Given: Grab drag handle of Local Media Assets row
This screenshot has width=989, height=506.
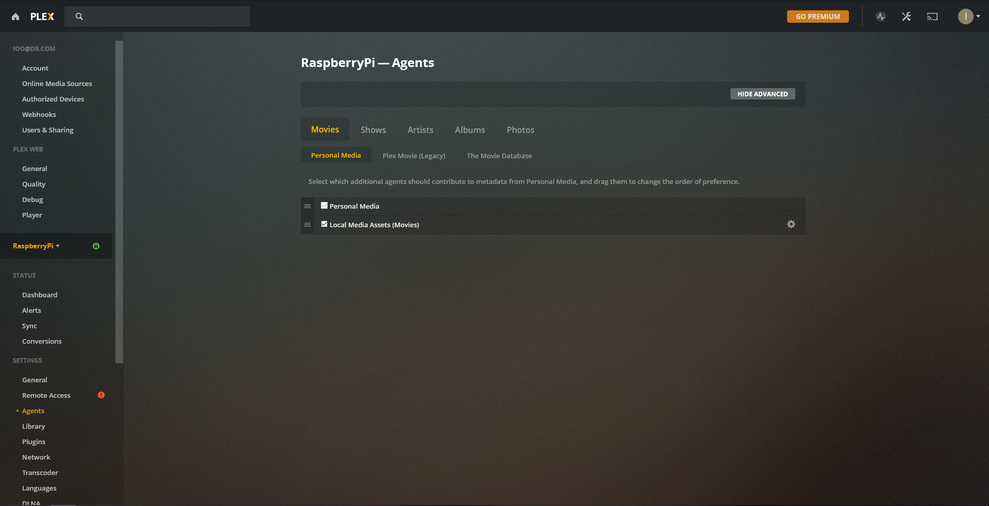Looking at the screenshot, I should pos(307,225).
